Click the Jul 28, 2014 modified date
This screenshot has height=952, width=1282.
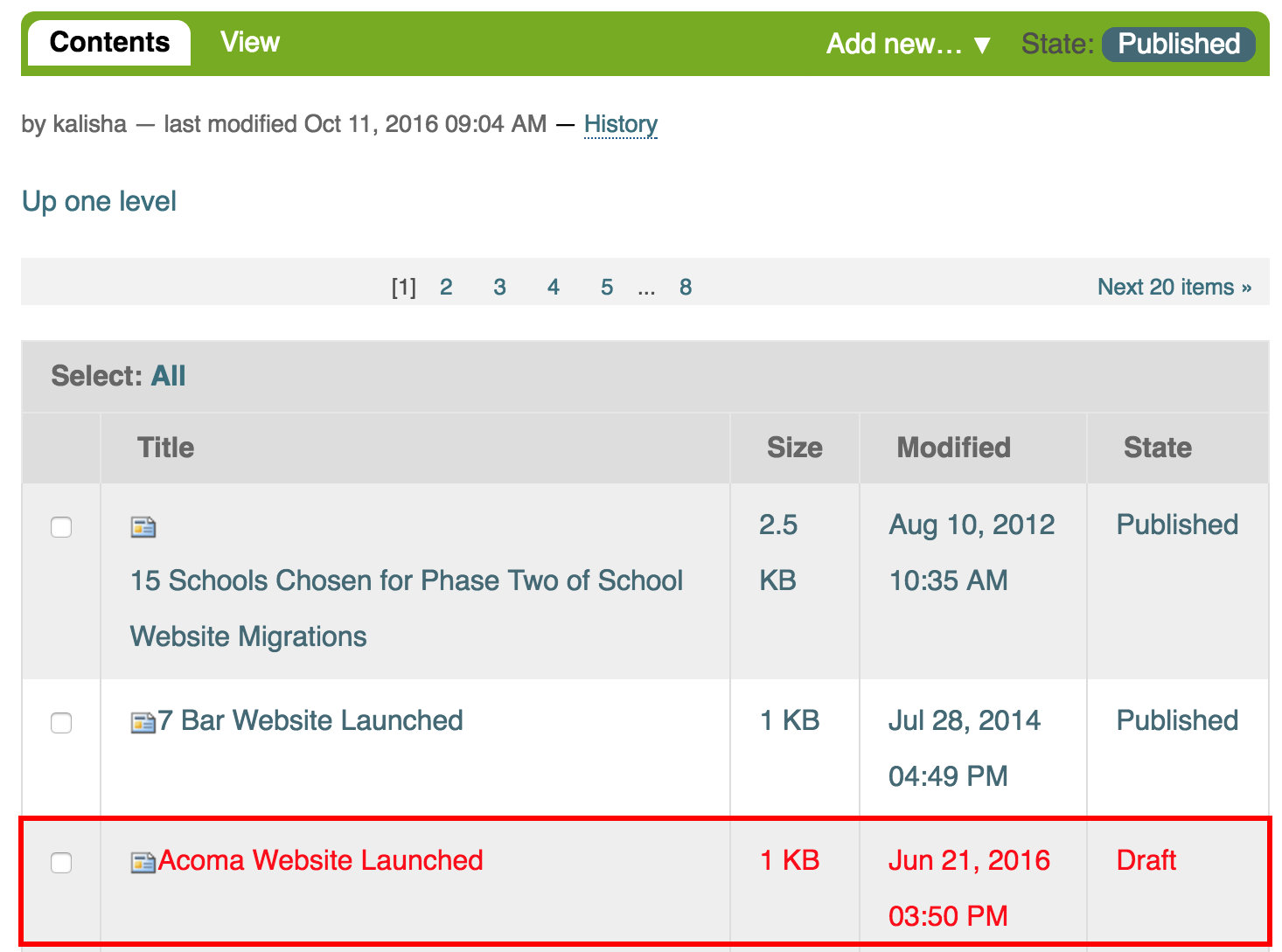(x=965, y=748)
